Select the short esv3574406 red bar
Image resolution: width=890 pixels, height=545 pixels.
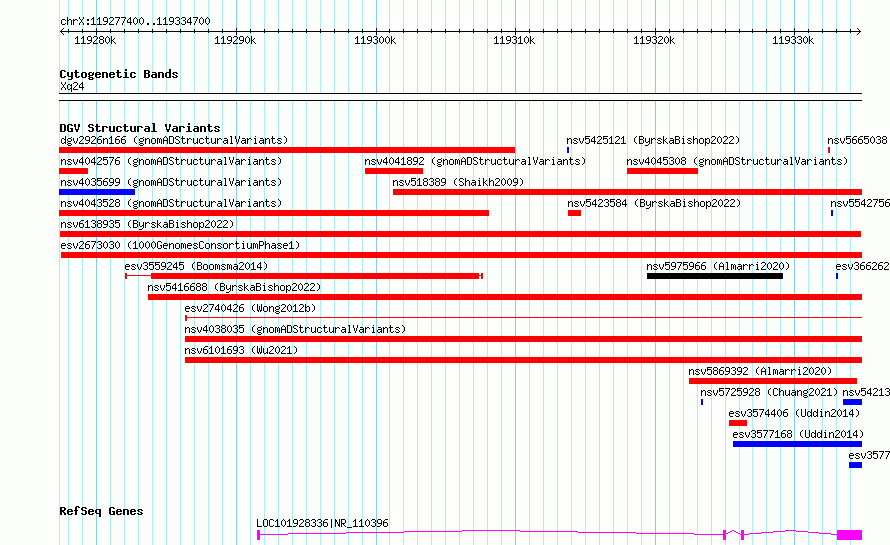point(738,423)
